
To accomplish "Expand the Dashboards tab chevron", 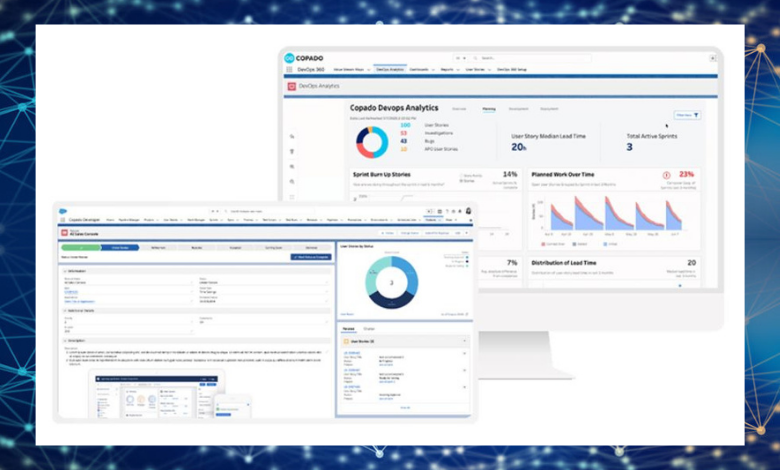I will click(433, 70).
